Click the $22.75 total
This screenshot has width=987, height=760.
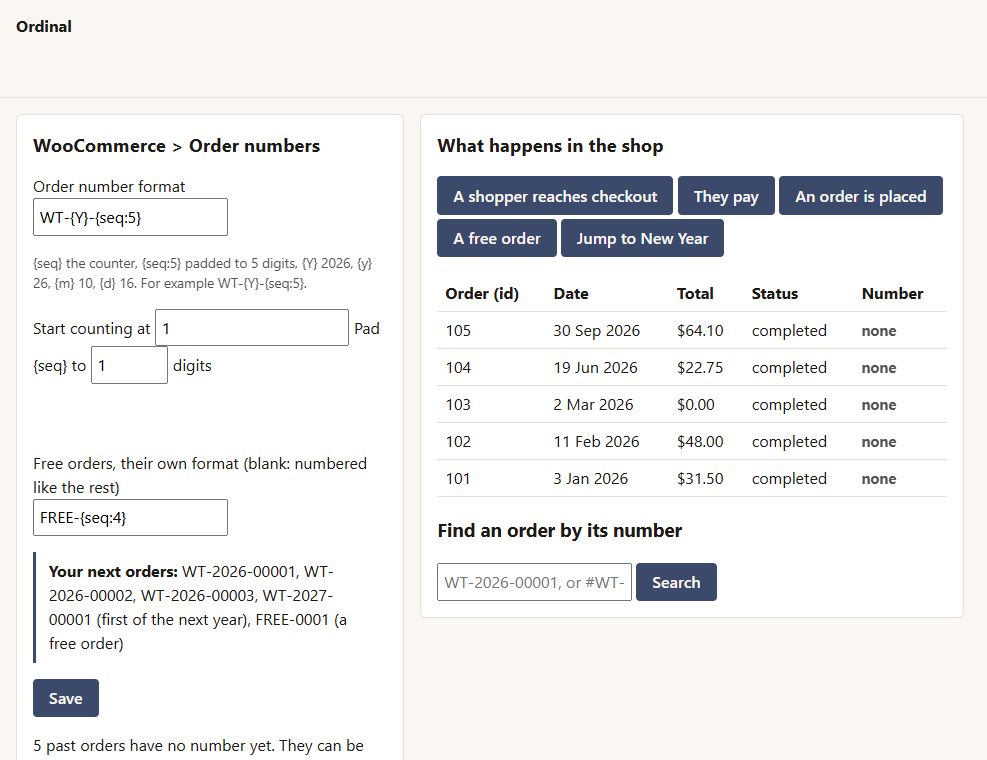[701, 368]
